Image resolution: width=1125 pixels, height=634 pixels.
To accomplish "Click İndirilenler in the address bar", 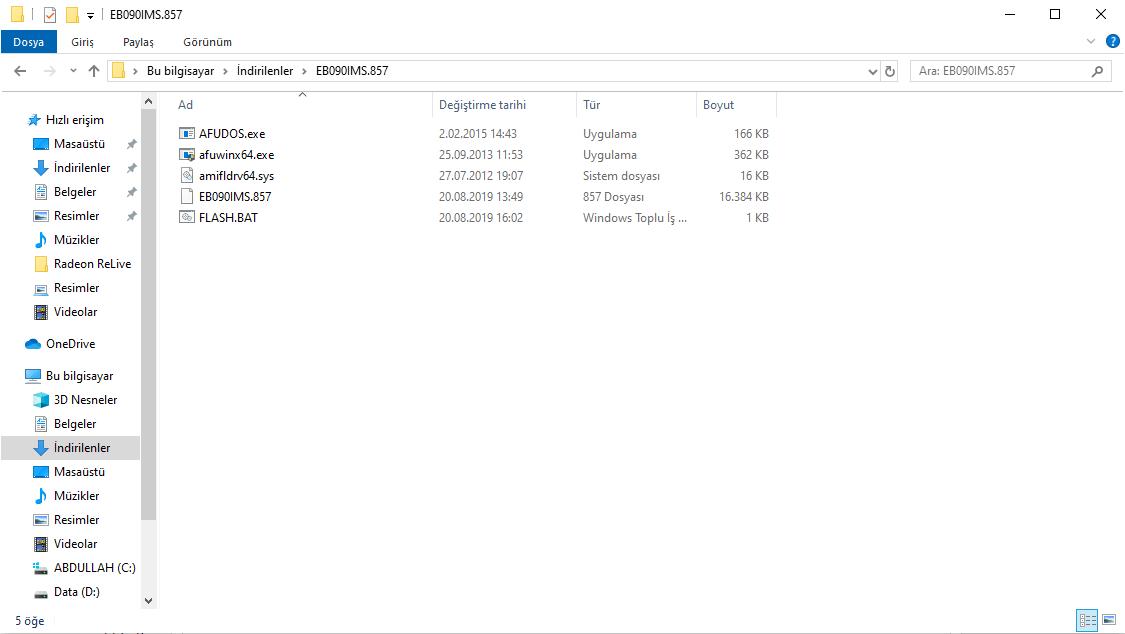I will point(265,70).
